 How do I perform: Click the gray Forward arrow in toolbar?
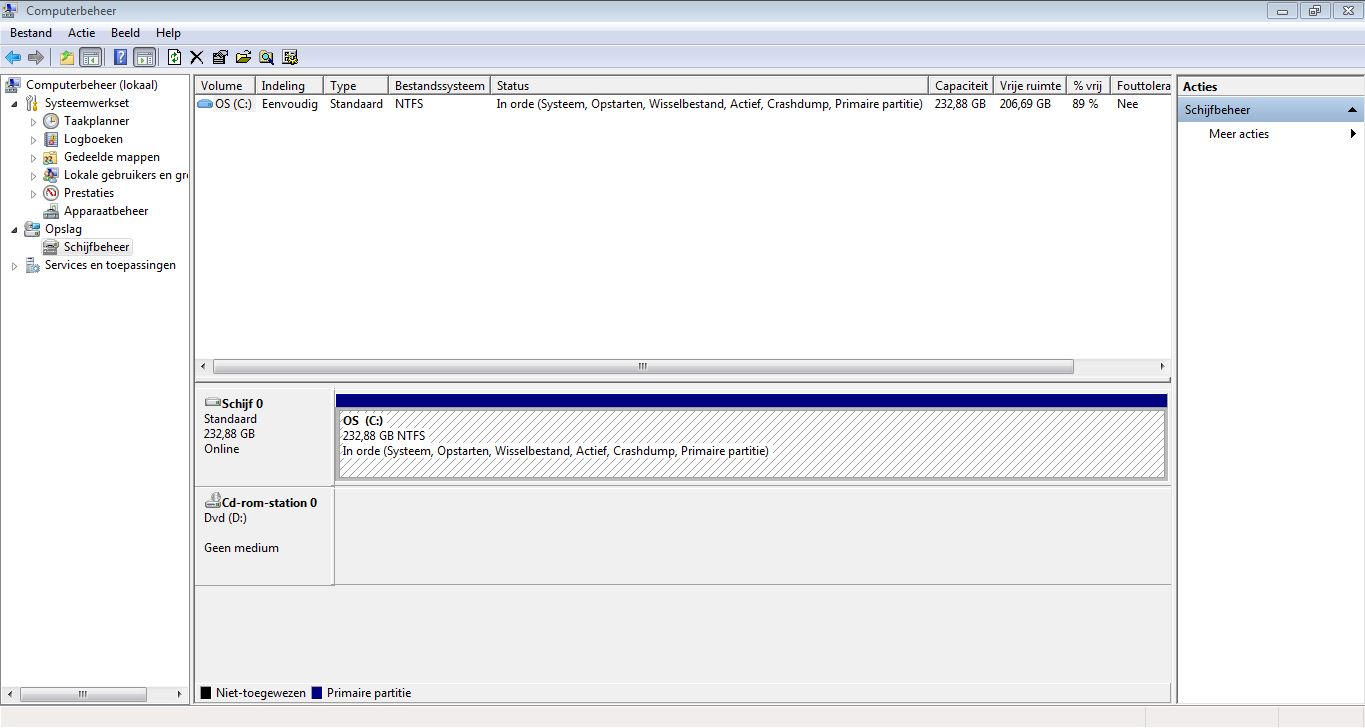pos(35,57)
